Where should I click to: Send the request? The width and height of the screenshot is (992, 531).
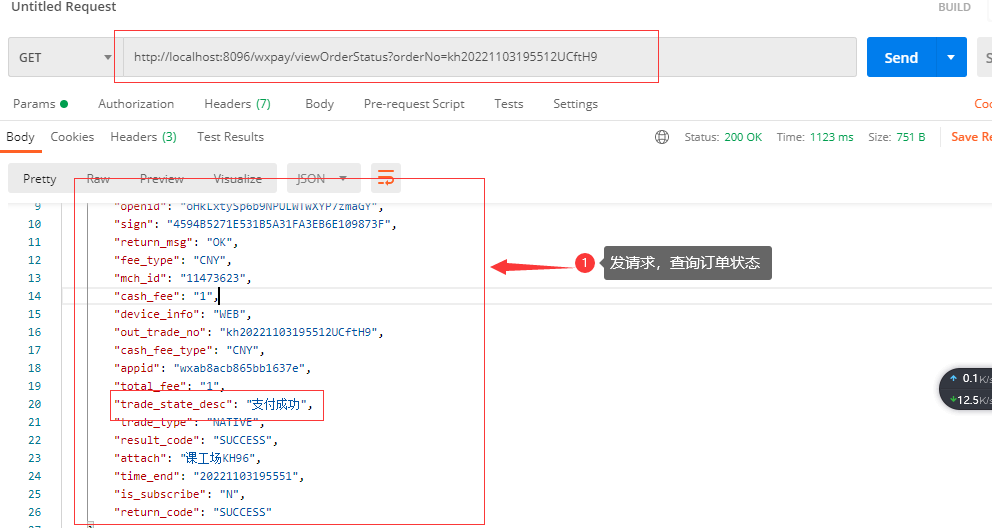(901, 58)
